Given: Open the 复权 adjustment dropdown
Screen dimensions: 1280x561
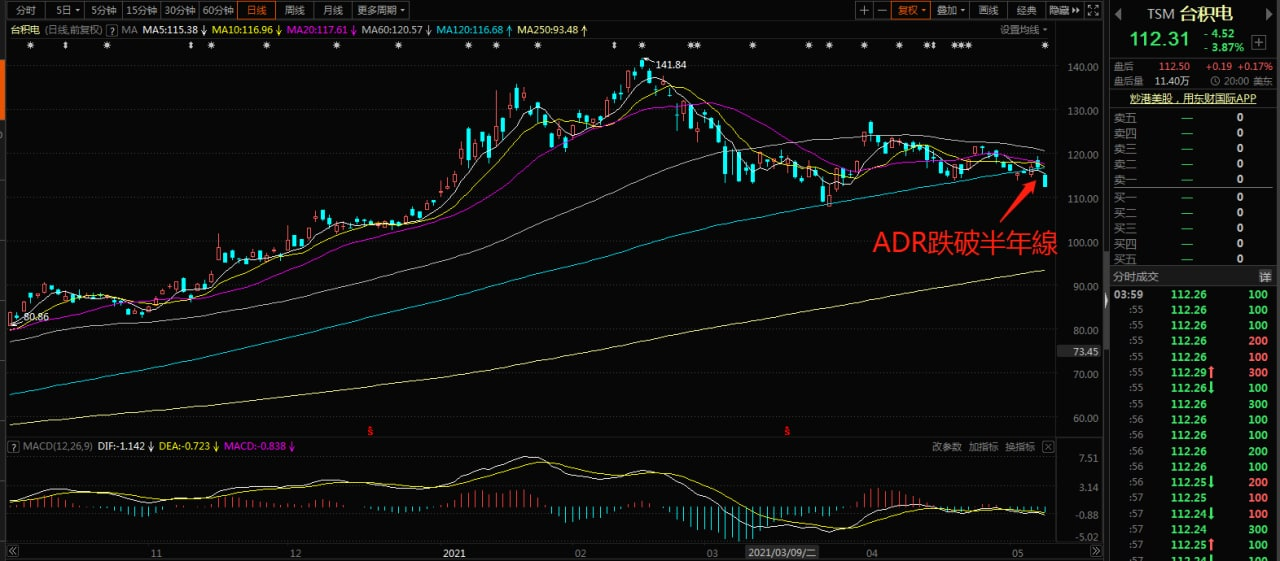Looking at the screenshot, I should click(911, 10).
